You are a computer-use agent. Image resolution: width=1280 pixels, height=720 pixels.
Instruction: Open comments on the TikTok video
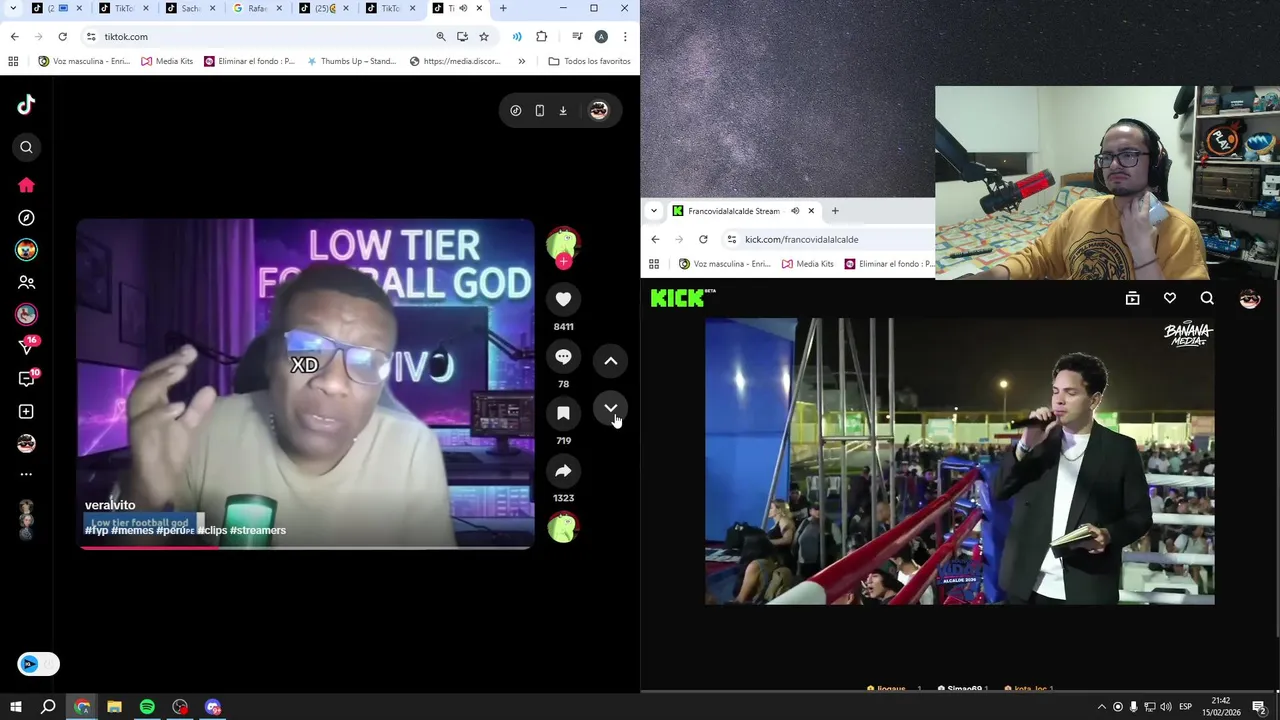[x=563, y=357]
